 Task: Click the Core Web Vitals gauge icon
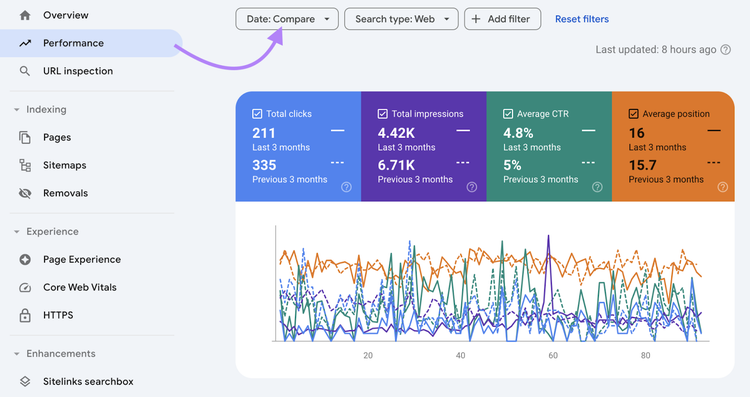point(25,287)
